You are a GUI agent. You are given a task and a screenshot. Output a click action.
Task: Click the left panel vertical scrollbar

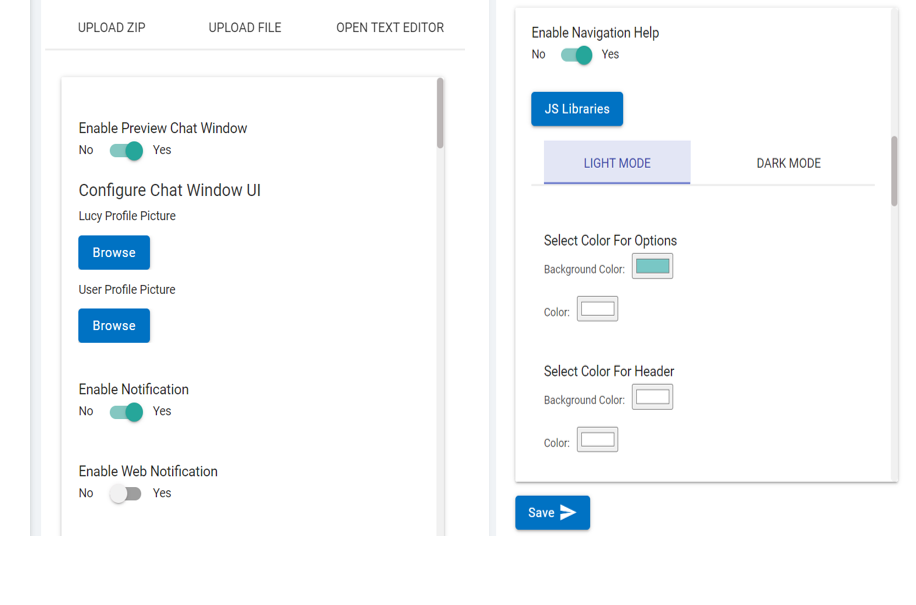pyautogui.click(x=440, y=113)
